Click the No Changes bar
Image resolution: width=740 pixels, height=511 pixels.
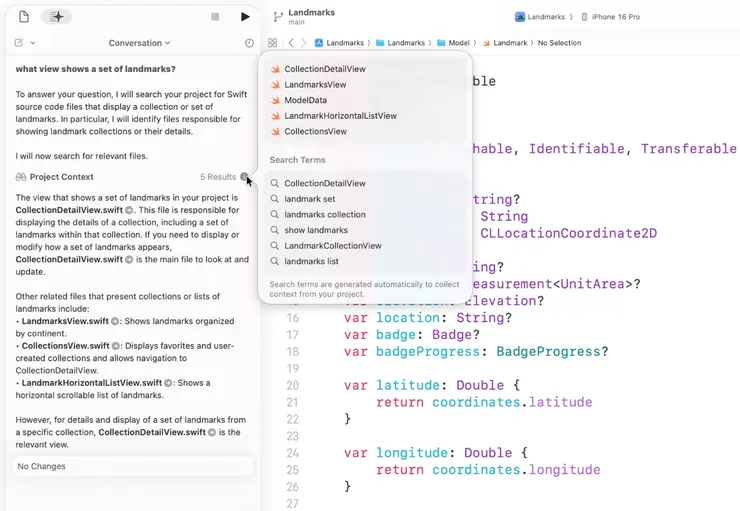tap(132, 466)
